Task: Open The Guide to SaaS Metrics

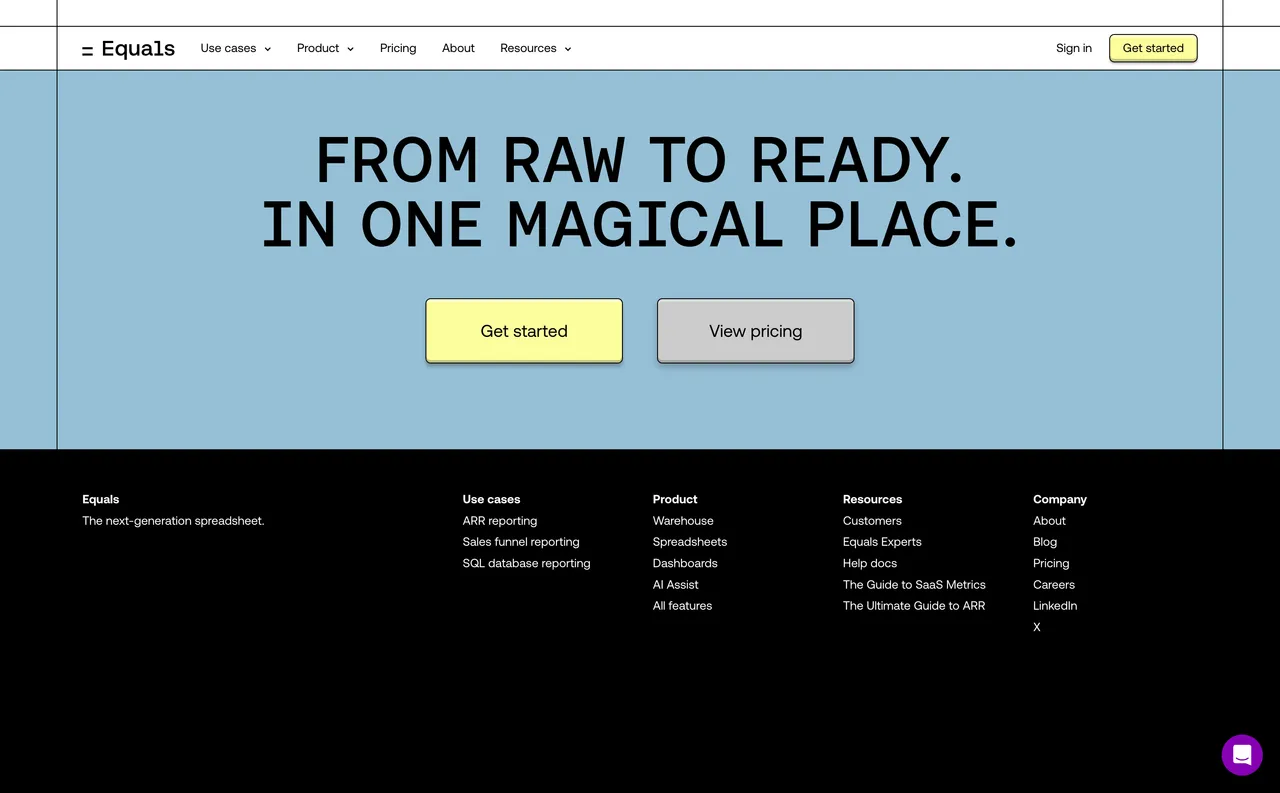Action: point(913,584)
